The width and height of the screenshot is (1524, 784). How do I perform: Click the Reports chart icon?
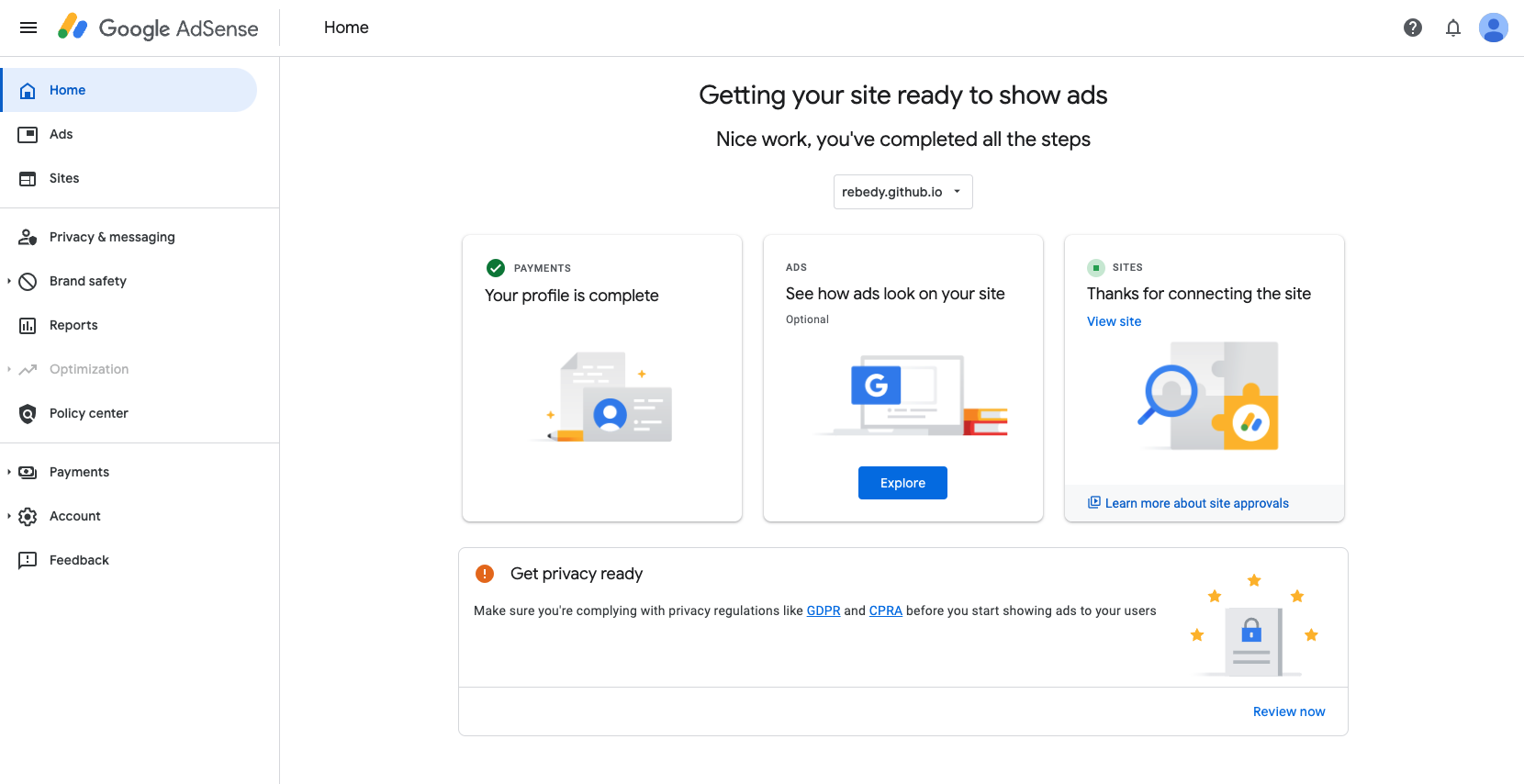[28, 325]
